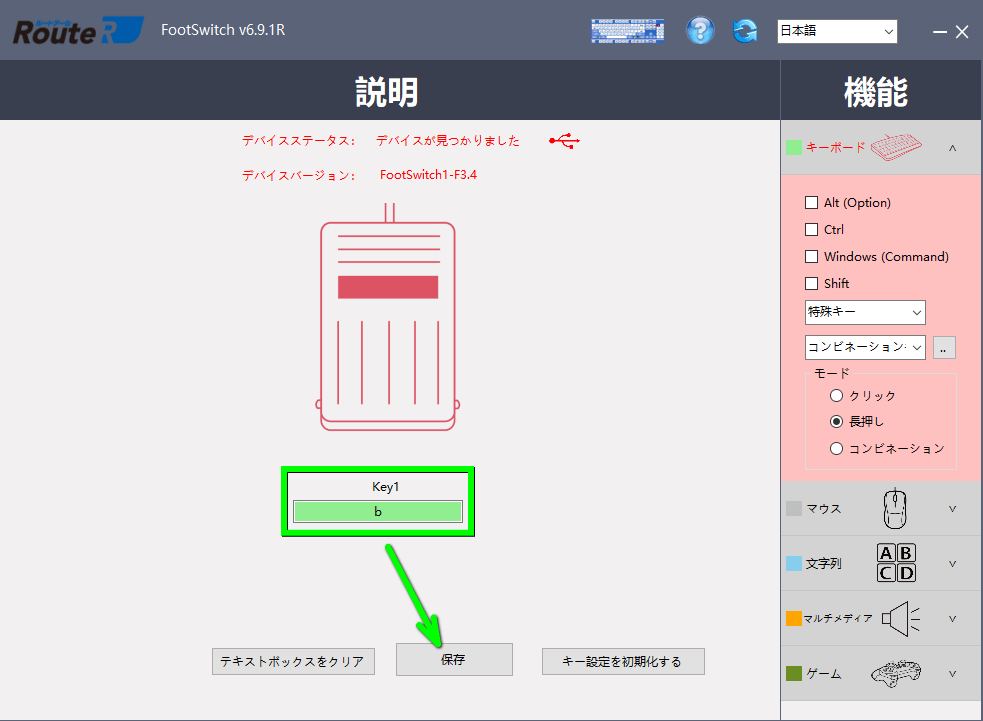Click テキストボックスをクリア to clear the textbox
This screenshot has height=721, width=983.
[x=292, y=661]
